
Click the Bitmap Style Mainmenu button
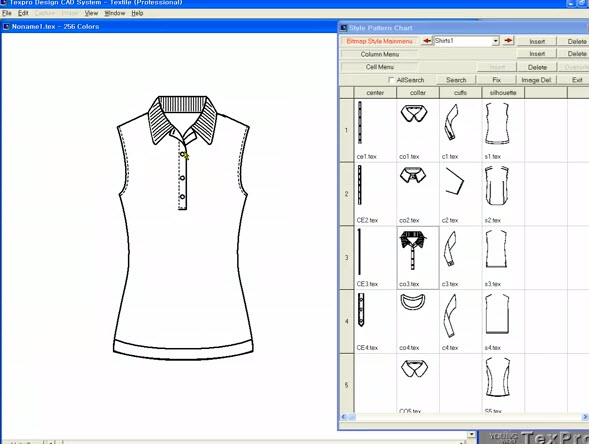[x=379, y=41]
